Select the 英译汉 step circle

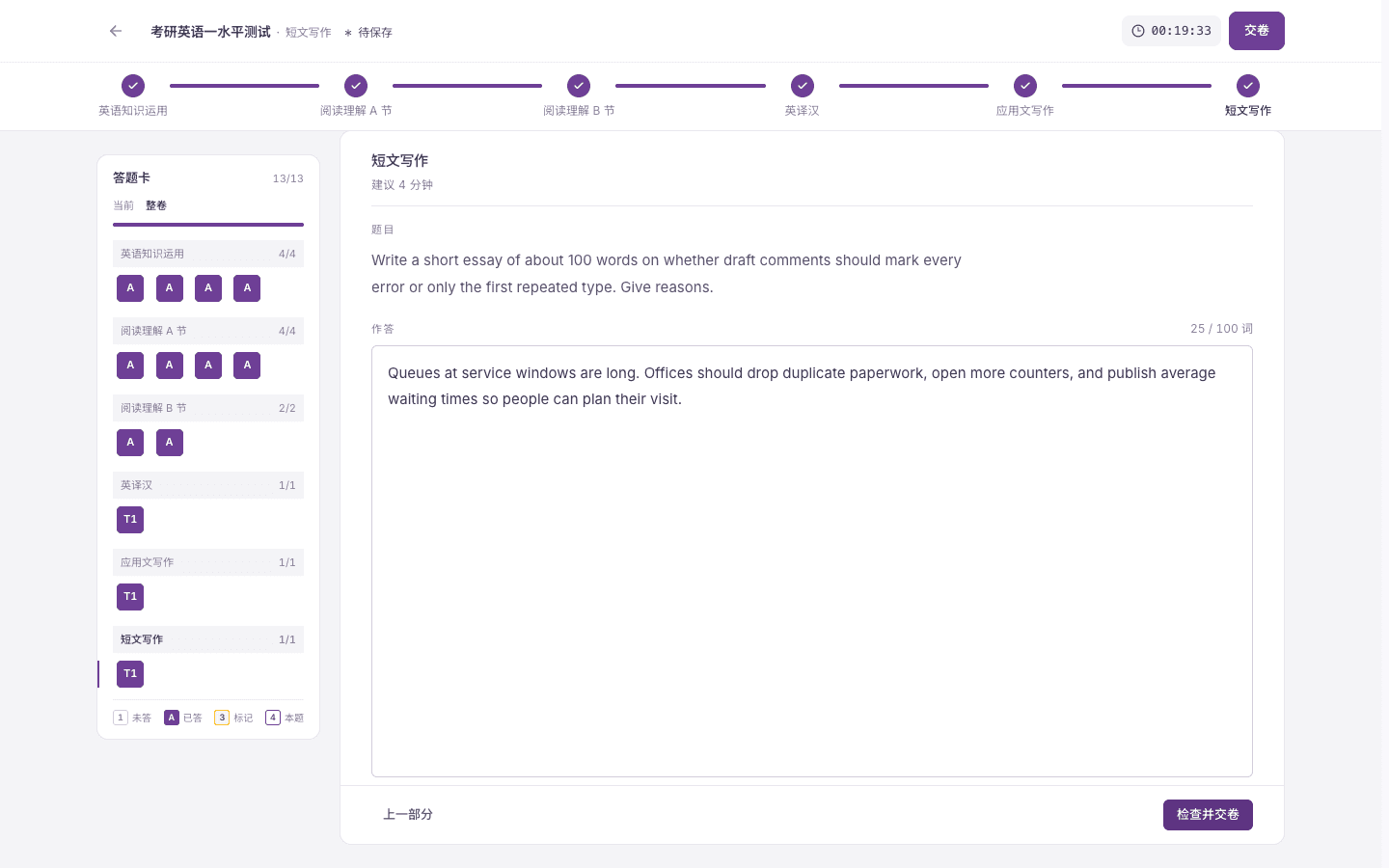pyautogui.click(x=803, y=86)
